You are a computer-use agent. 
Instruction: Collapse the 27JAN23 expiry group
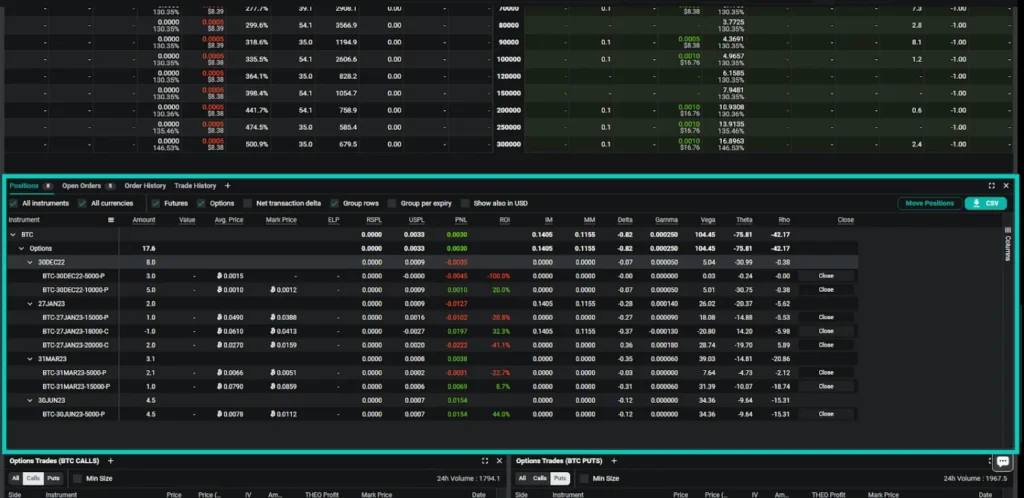(x=30, y=302)
